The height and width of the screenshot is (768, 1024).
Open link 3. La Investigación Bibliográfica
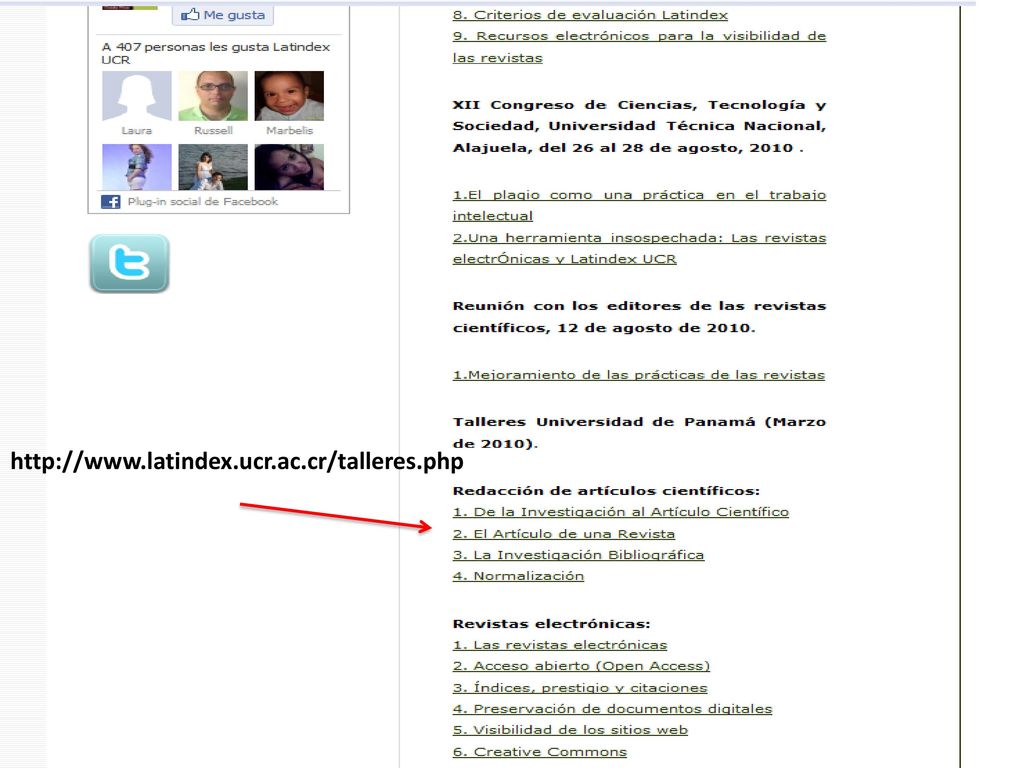pos(578,555)
